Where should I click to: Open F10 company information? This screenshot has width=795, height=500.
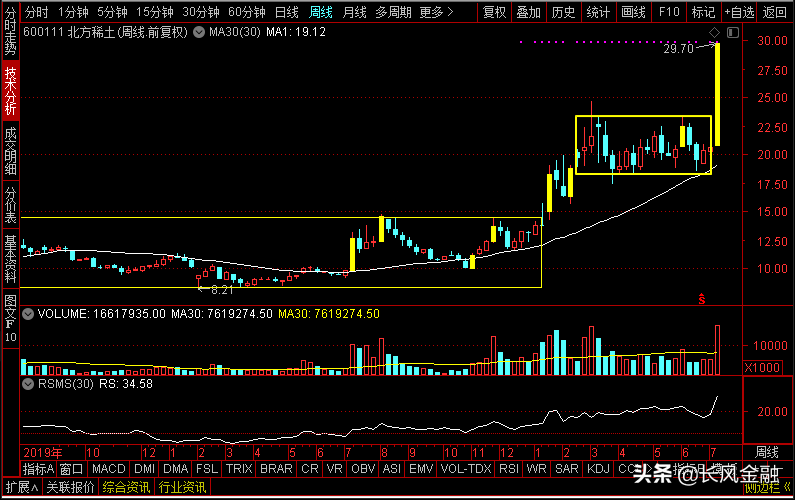point(669,12)
